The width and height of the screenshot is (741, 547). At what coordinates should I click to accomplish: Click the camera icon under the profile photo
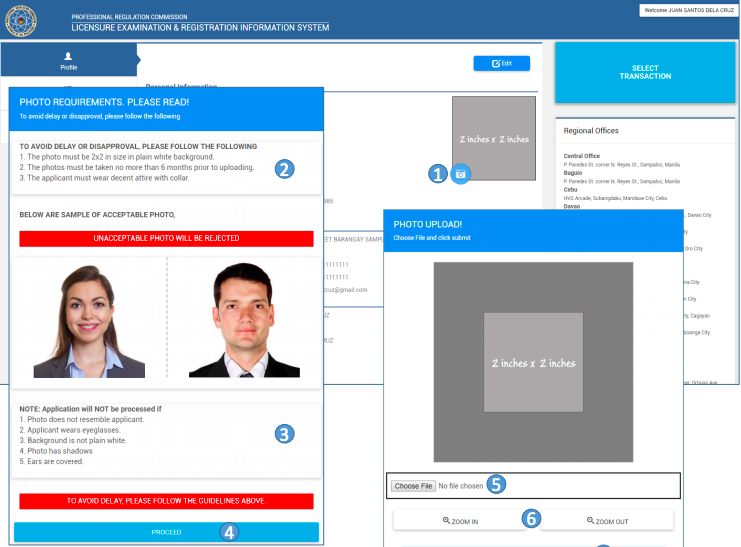460,174
